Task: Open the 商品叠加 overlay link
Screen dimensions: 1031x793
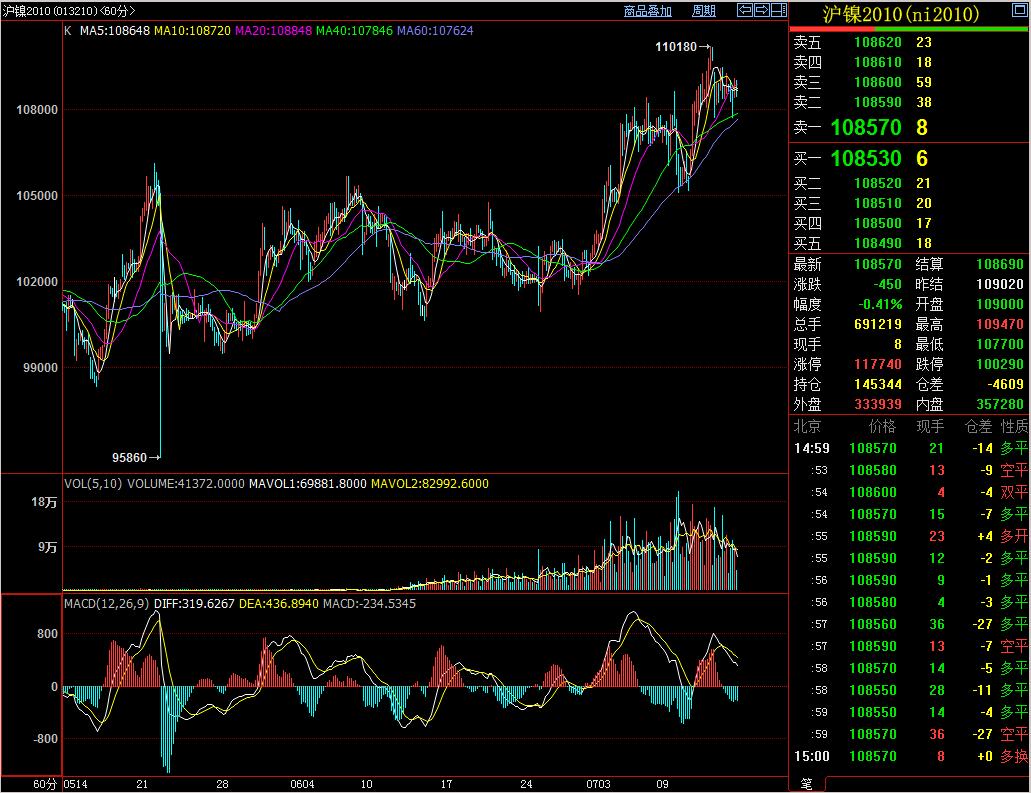Action: coord(648,11)
